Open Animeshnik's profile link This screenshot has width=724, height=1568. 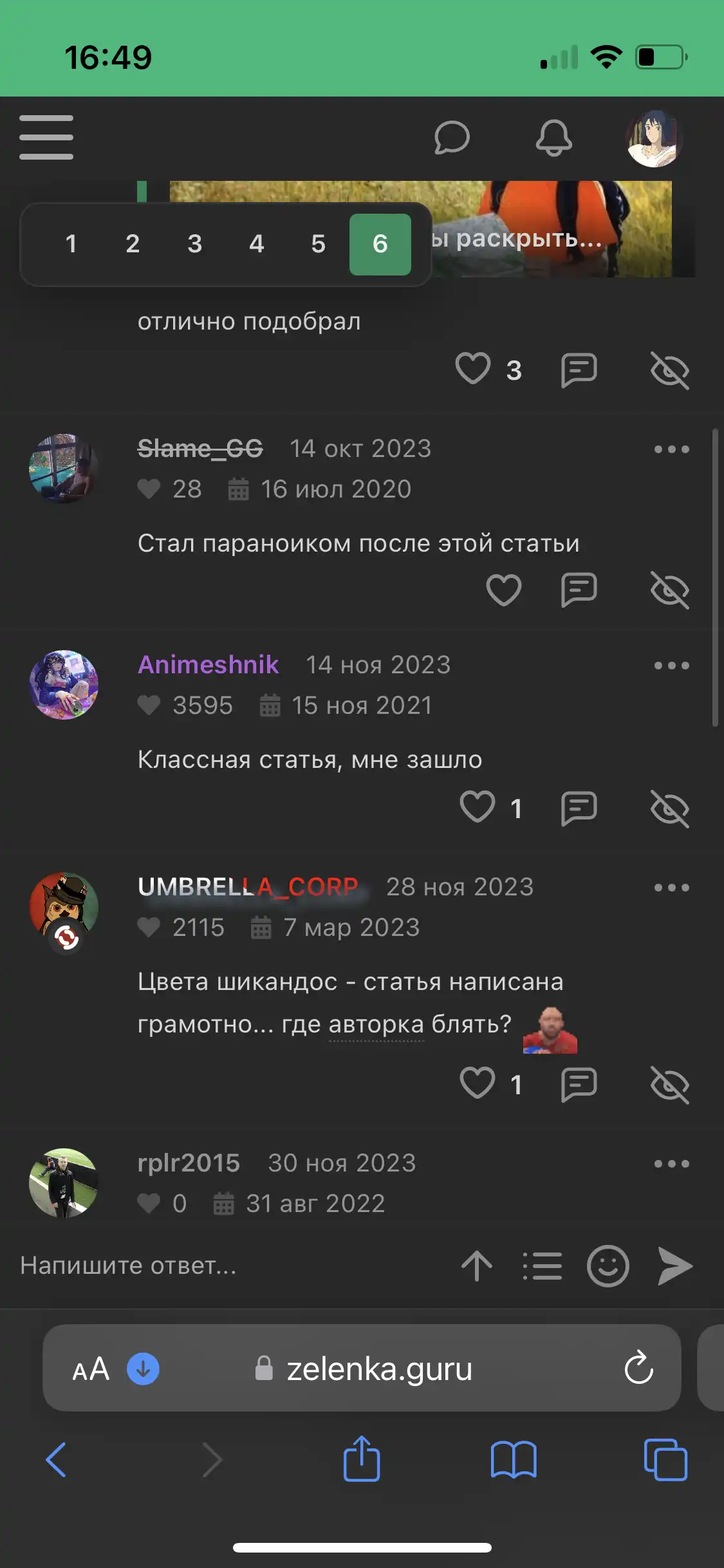[x=208, y=664]
